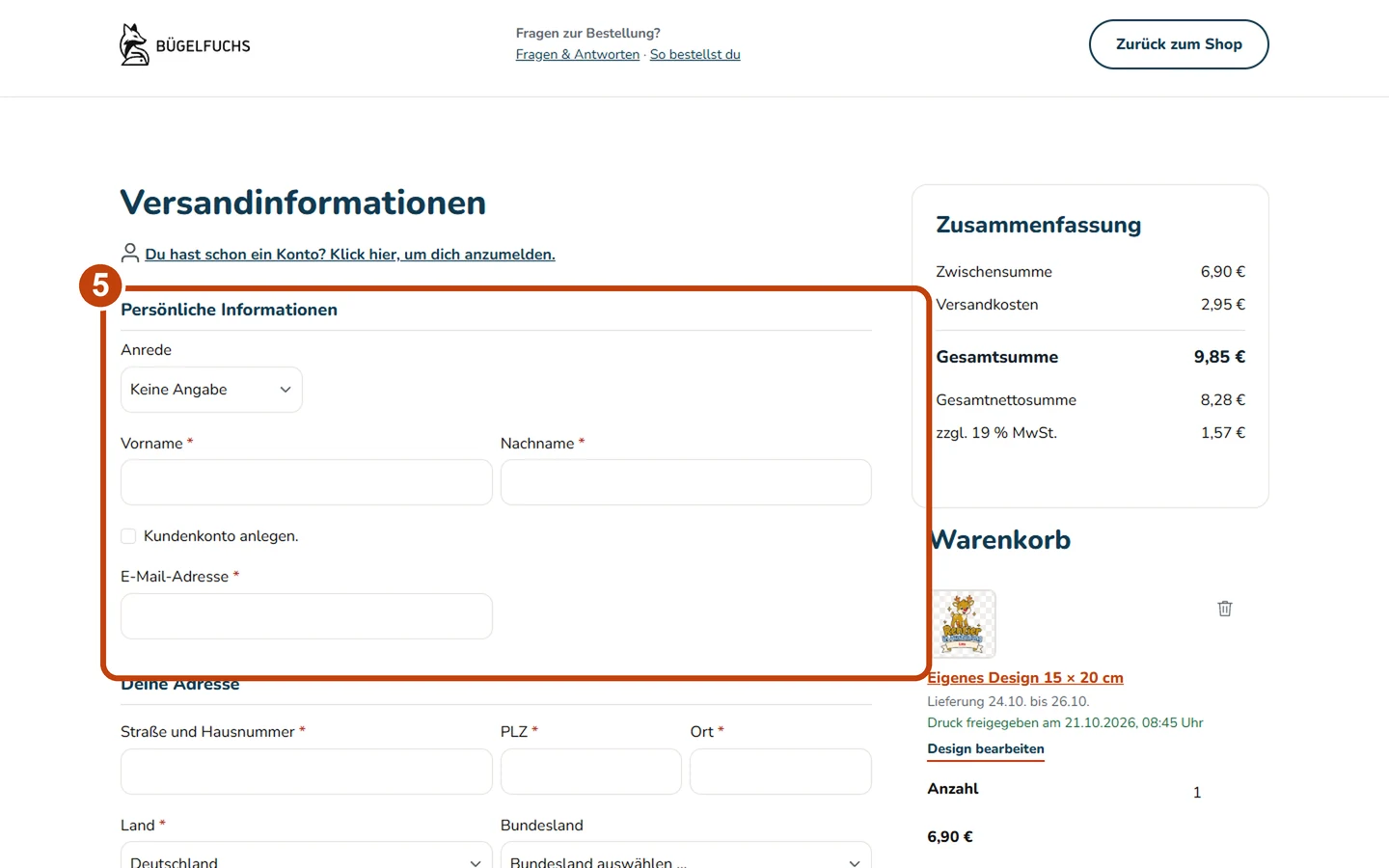
Task: Click the Warenkorb heading
Action: 1000,540
